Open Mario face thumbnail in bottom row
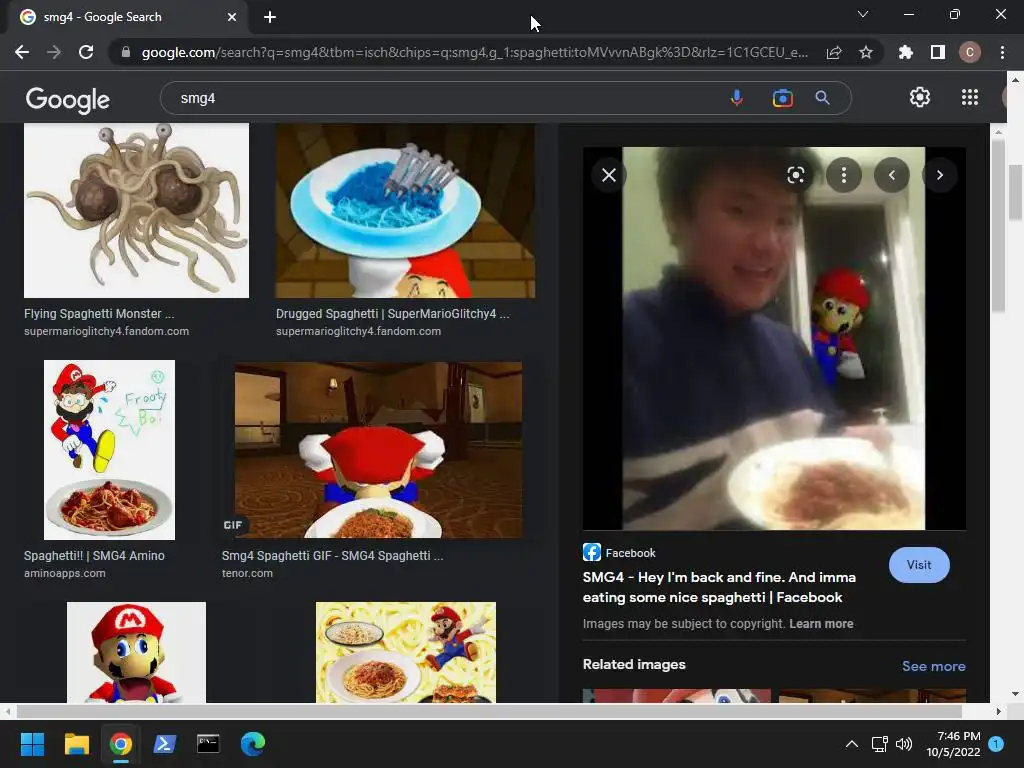This screenshot has width=1024, height=768. click(x=136, y=652)
